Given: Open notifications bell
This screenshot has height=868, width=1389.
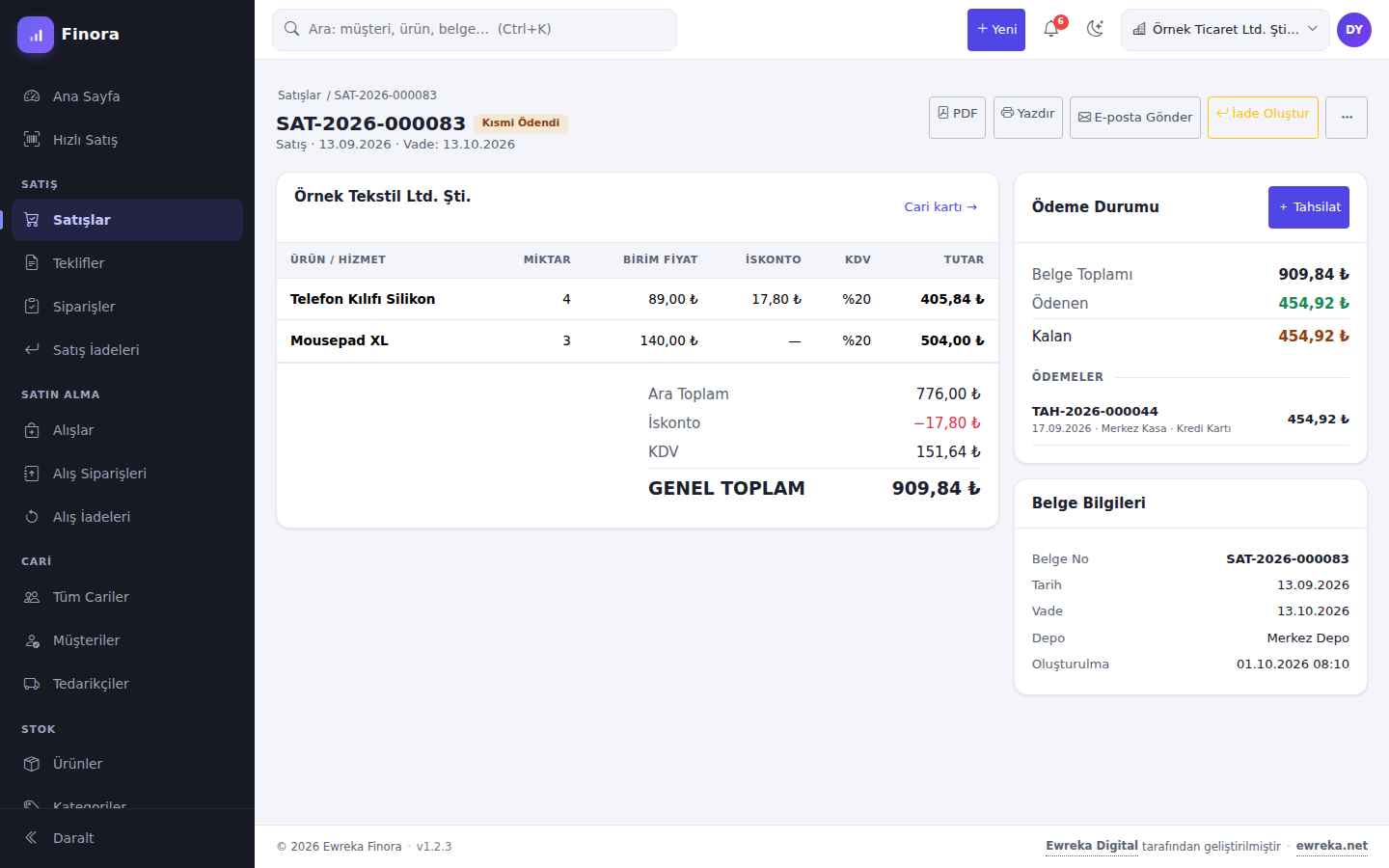Looking at the screenshot, I should pos(1051,29).
